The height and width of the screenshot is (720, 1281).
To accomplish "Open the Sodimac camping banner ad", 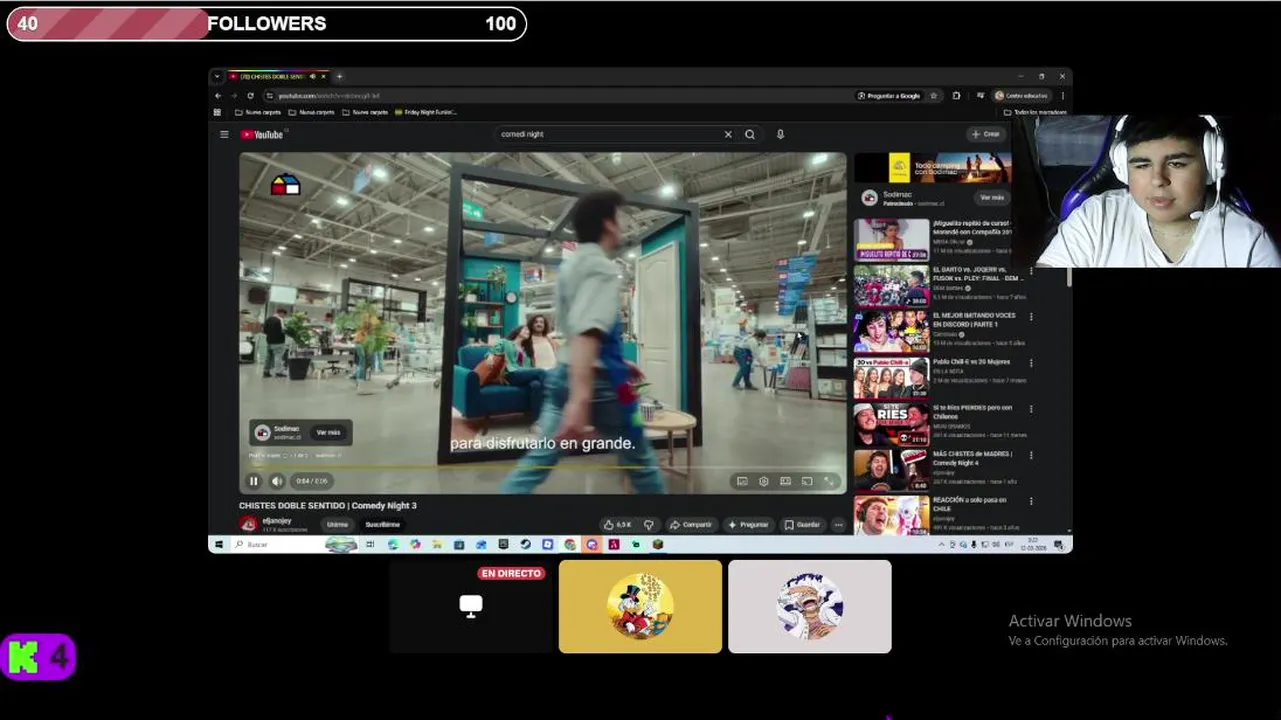I will click(x=933, y=167).
